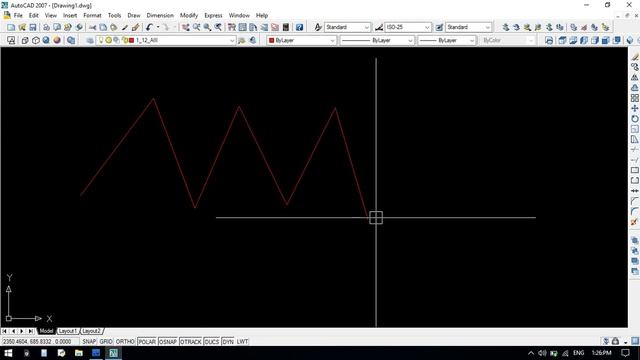
Task: Open the Draw menu
Action: (x=134, y=15)
